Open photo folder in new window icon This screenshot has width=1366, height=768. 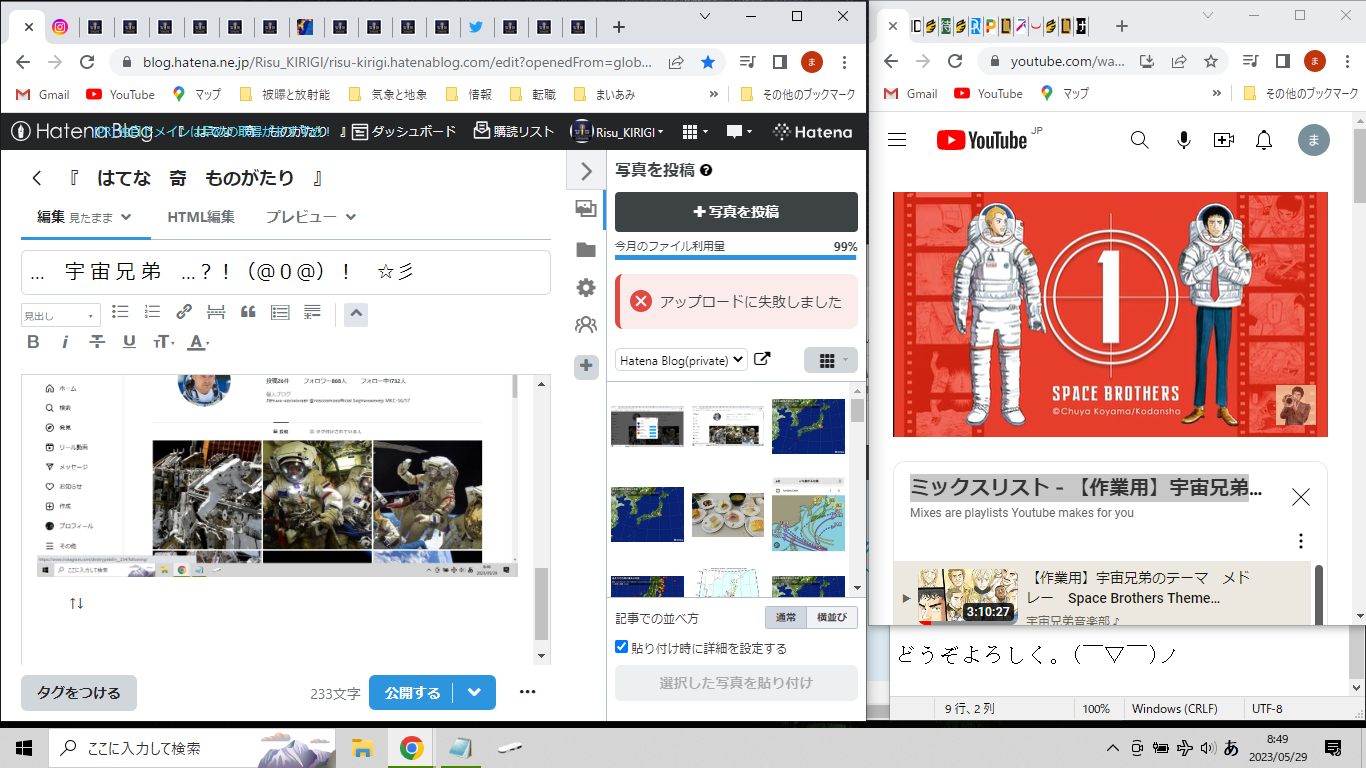[x=762, y=359]
